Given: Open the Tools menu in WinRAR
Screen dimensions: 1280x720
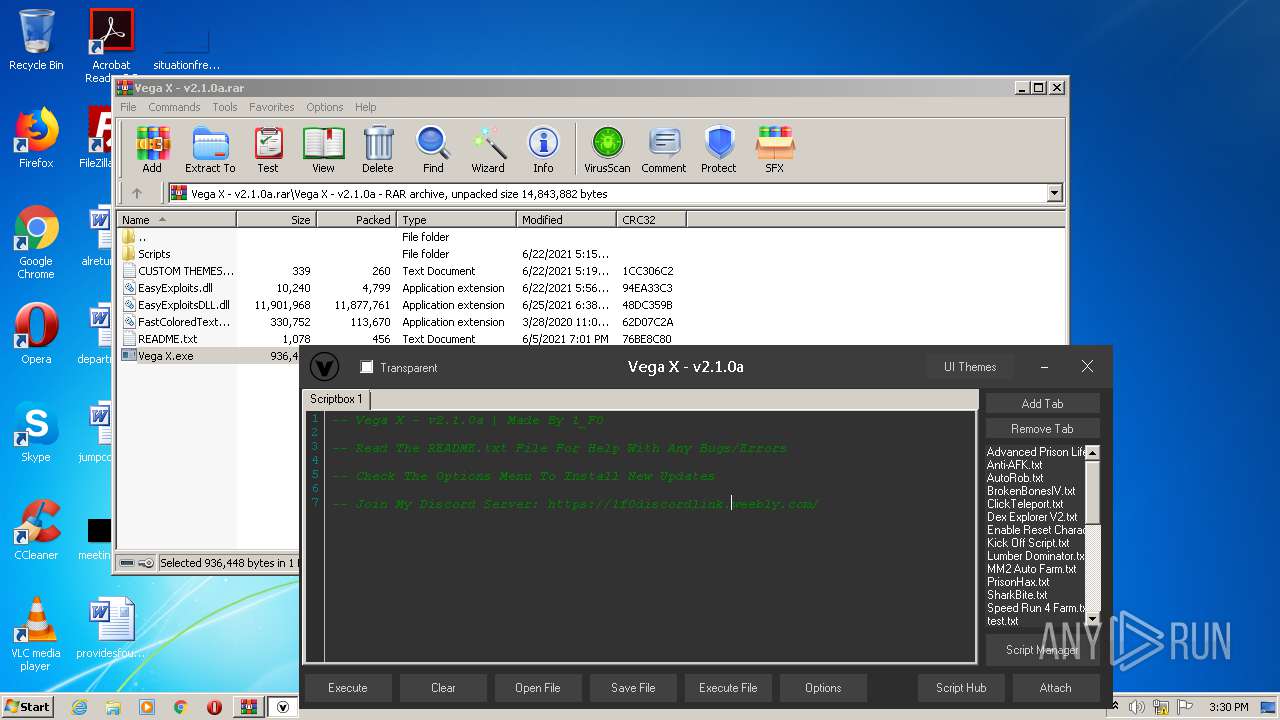Looking at the screenshot, I should [225, 107].
